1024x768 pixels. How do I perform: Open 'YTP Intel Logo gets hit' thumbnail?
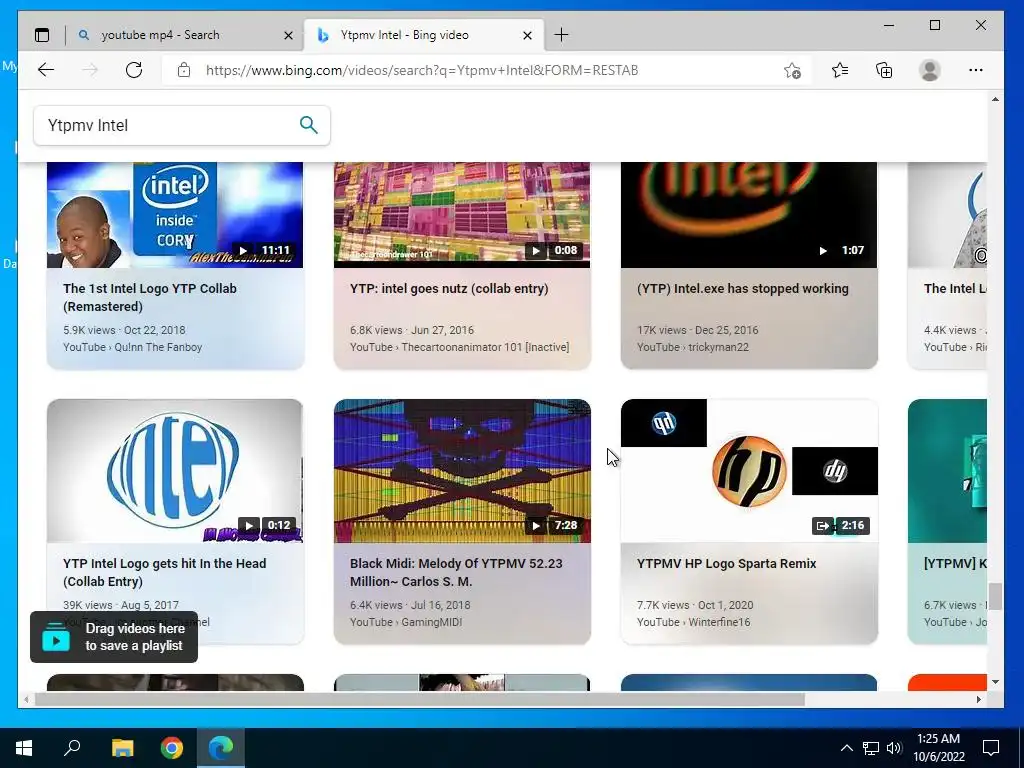(x=175, y=471)
